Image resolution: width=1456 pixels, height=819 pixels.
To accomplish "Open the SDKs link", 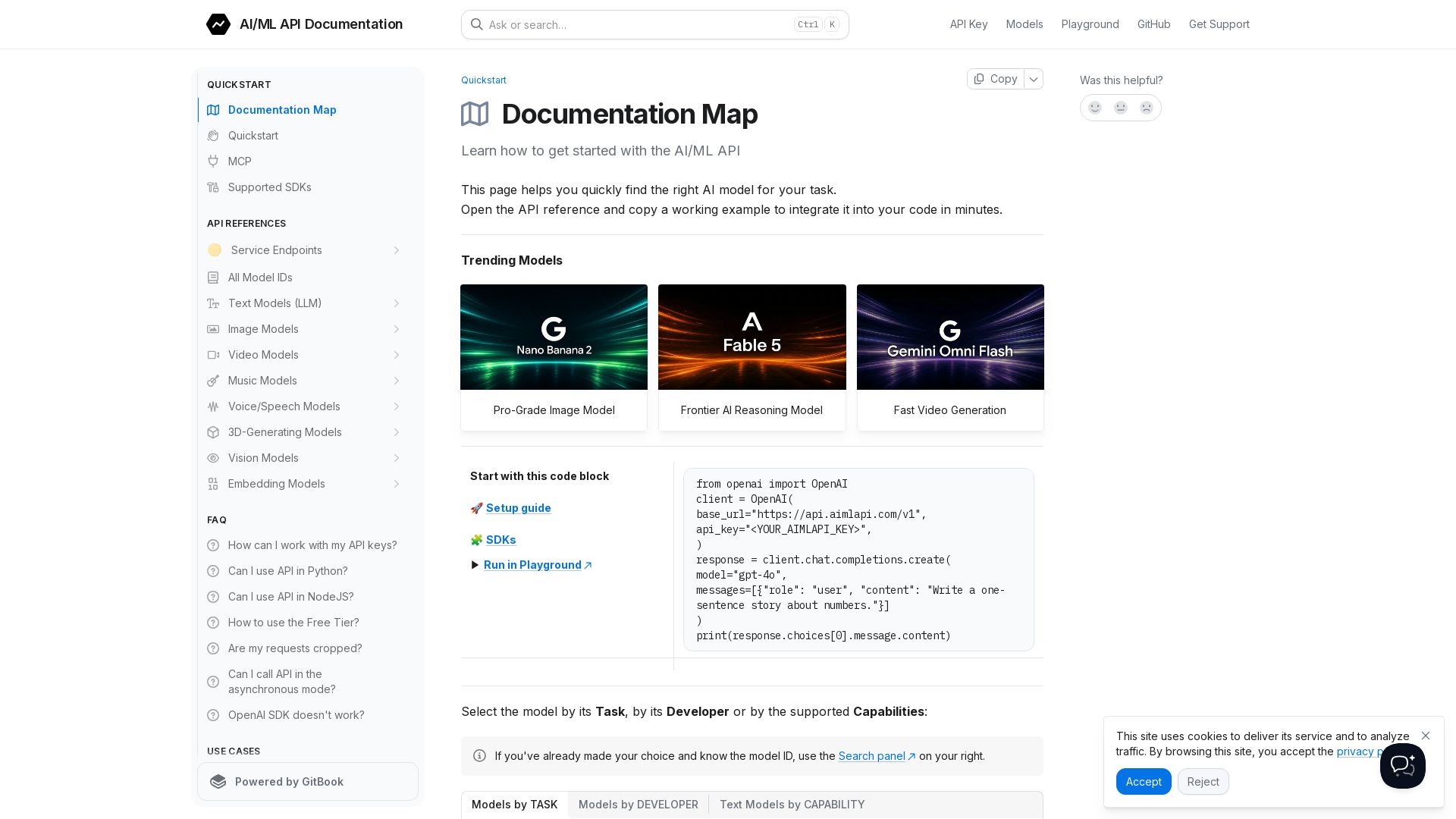I will point(500,540).
